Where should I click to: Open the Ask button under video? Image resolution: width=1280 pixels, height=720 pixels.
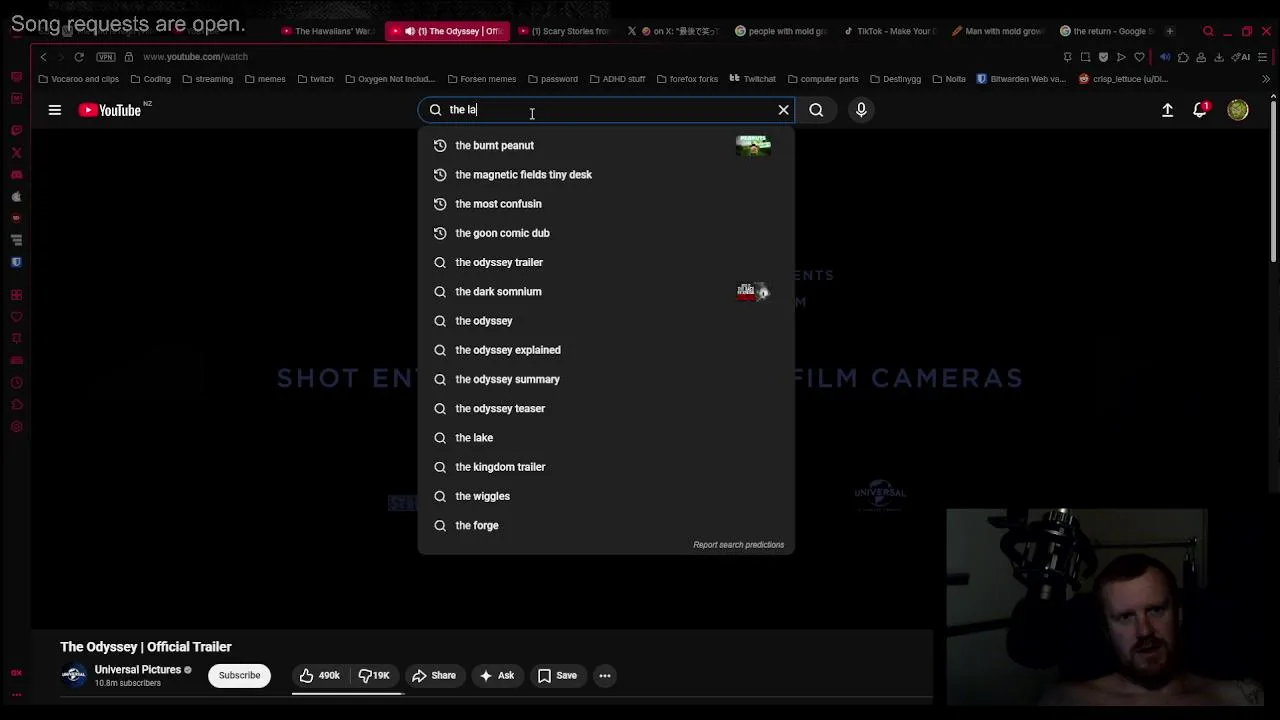[497, 676]
